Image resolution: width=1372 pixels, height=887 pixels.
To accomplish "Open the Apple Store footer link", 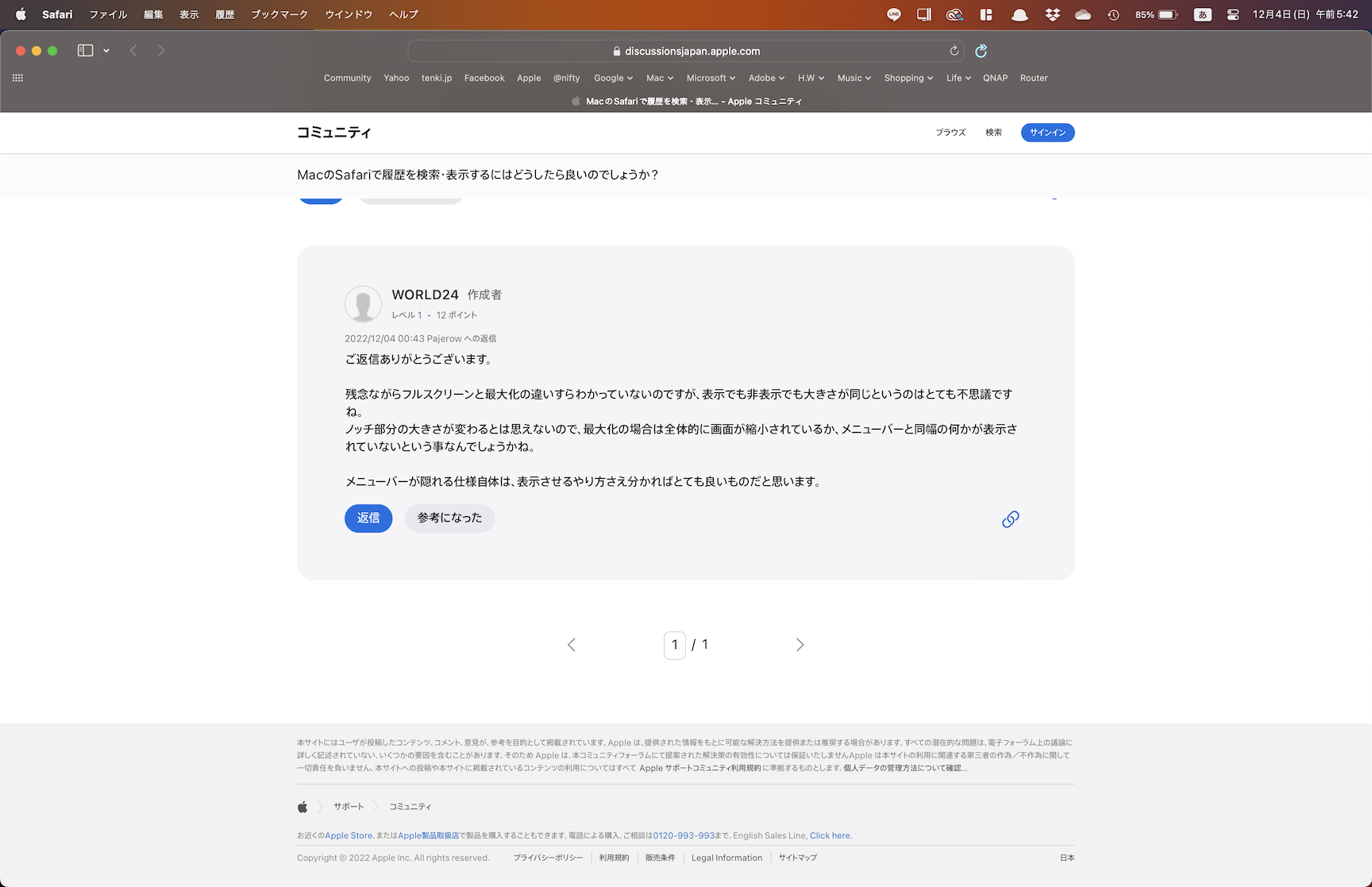I will tap(349, 835).
